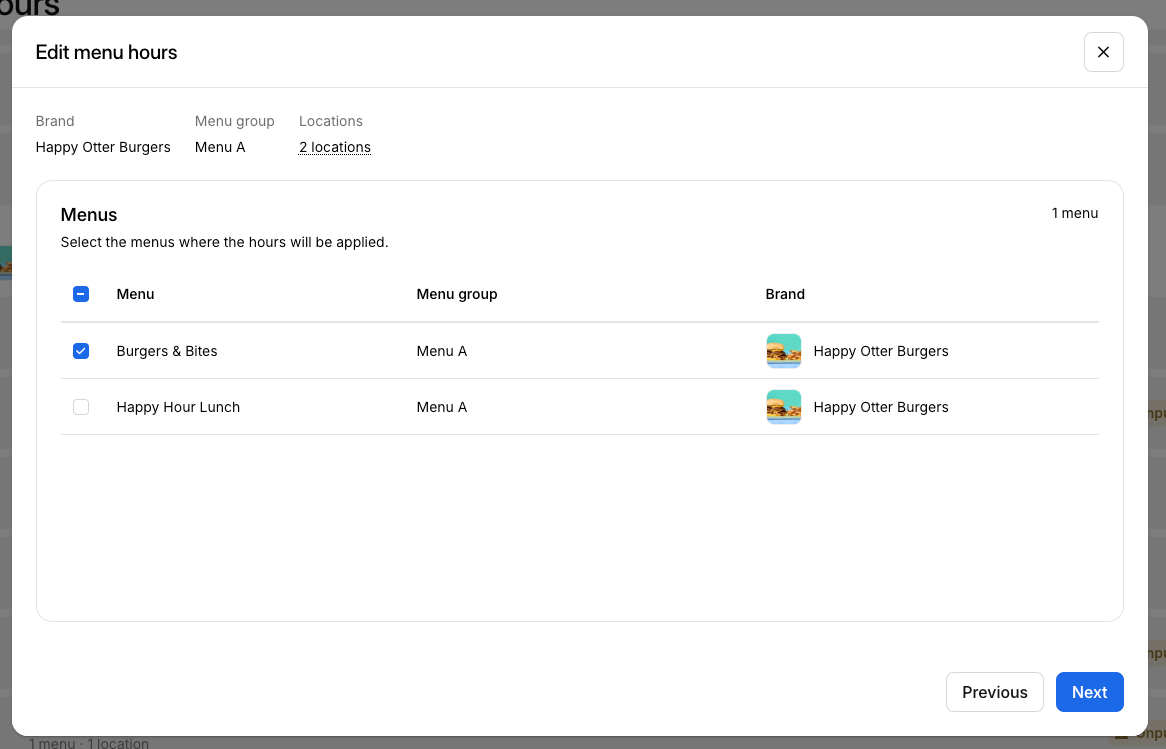Click Happy Otter Burgers text in Happy Hour Lunch row
Image resolution: width=1166 pixels, height=749 pixels.
click(881, 407)
